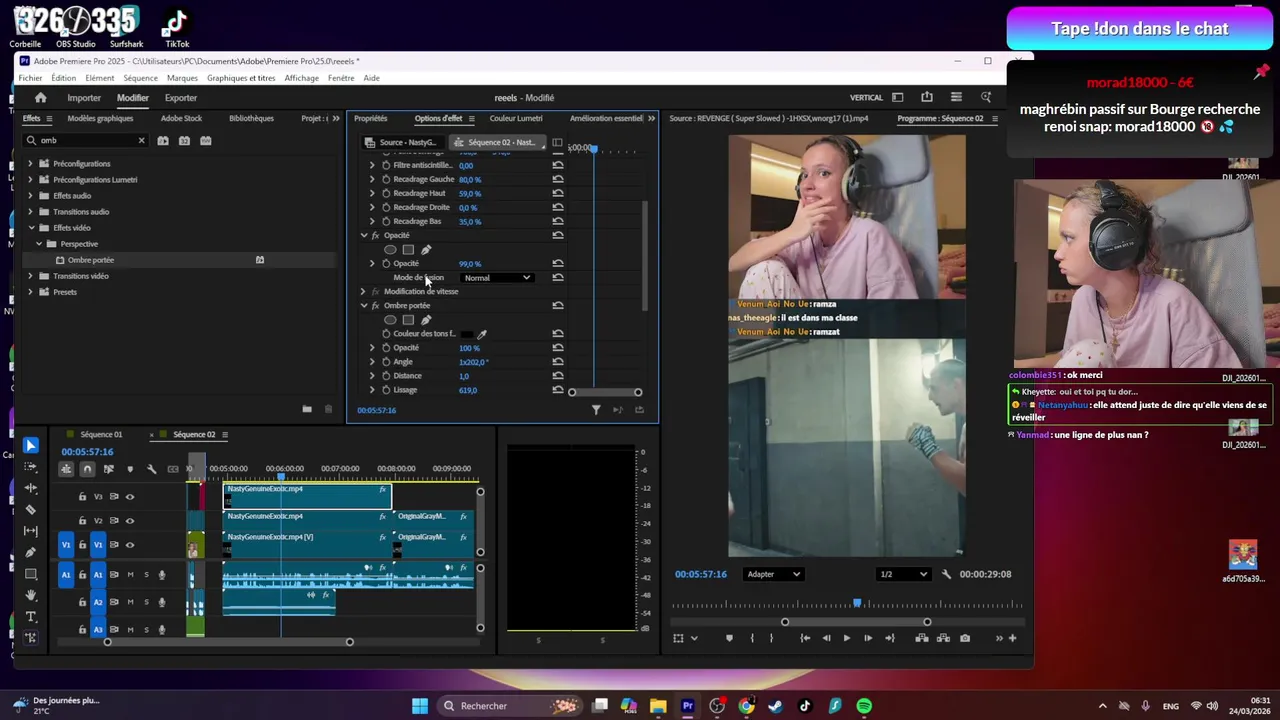Go to In point in Program monitor
Viewport: 1280px width, 720px height.
[x=805, y=638]
